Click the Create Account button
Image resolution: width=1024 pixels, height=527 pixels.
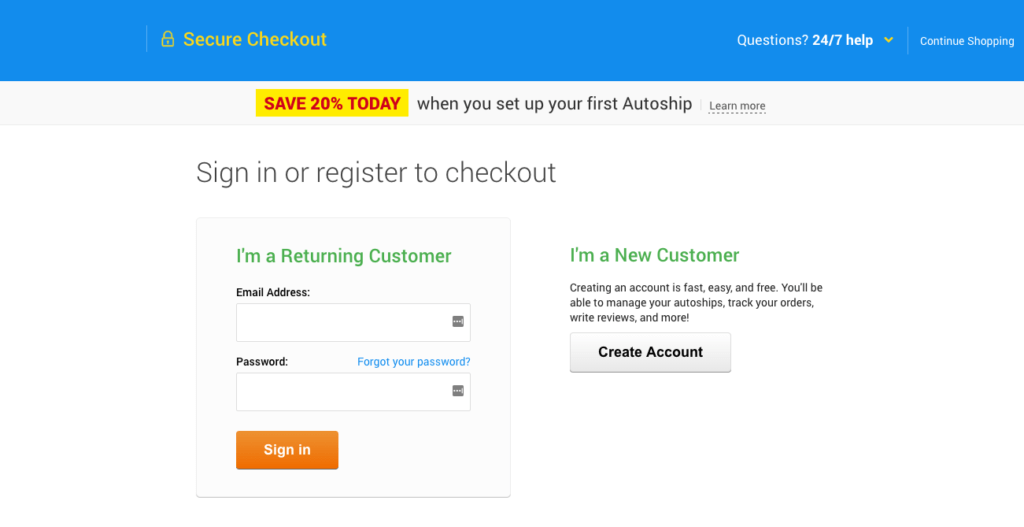click(x=650, y=352)
